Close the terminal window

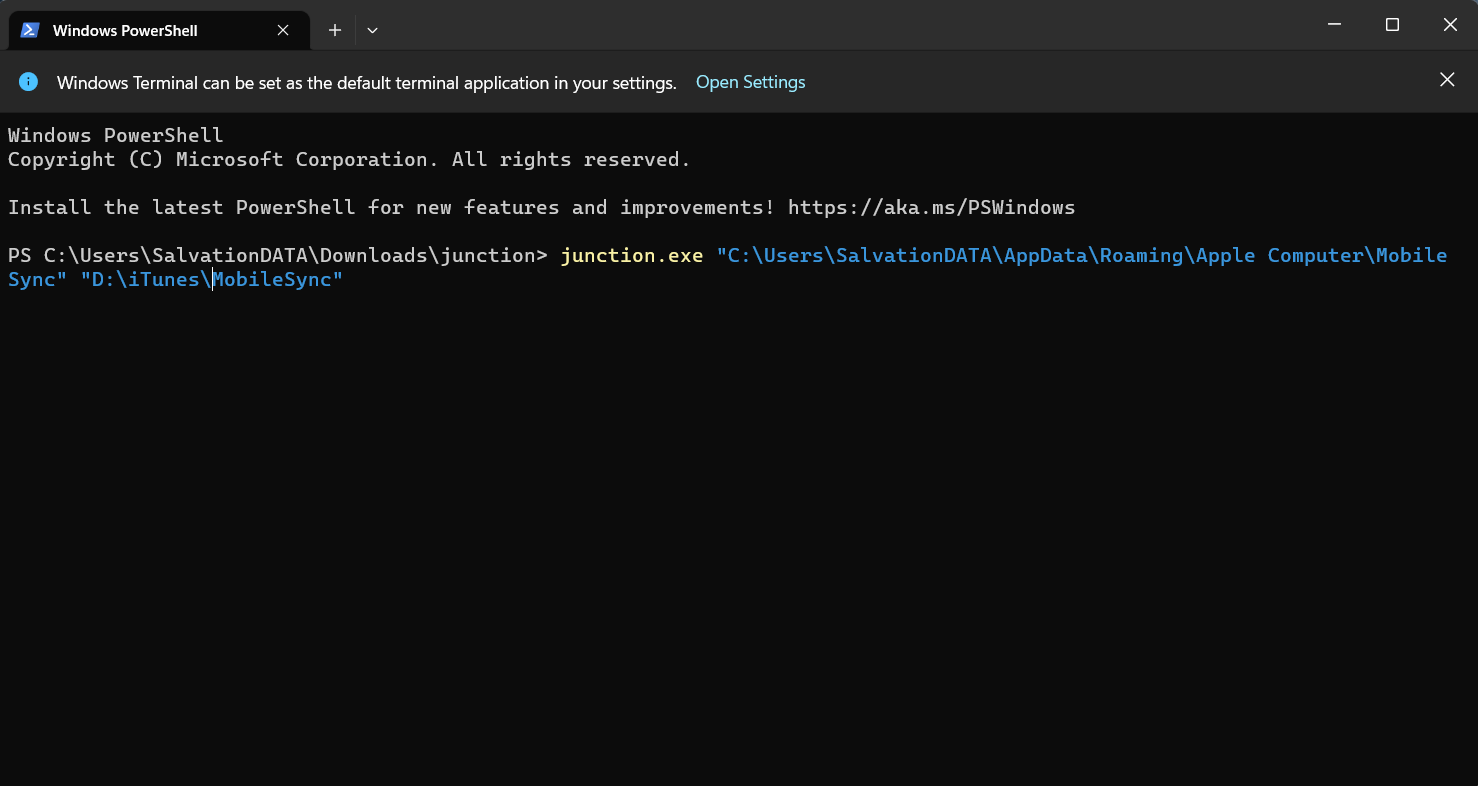1450,25
